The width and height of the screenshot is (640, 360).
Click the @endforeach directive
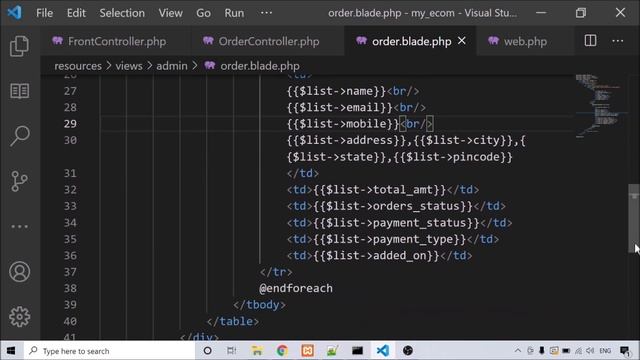point(296,288)
